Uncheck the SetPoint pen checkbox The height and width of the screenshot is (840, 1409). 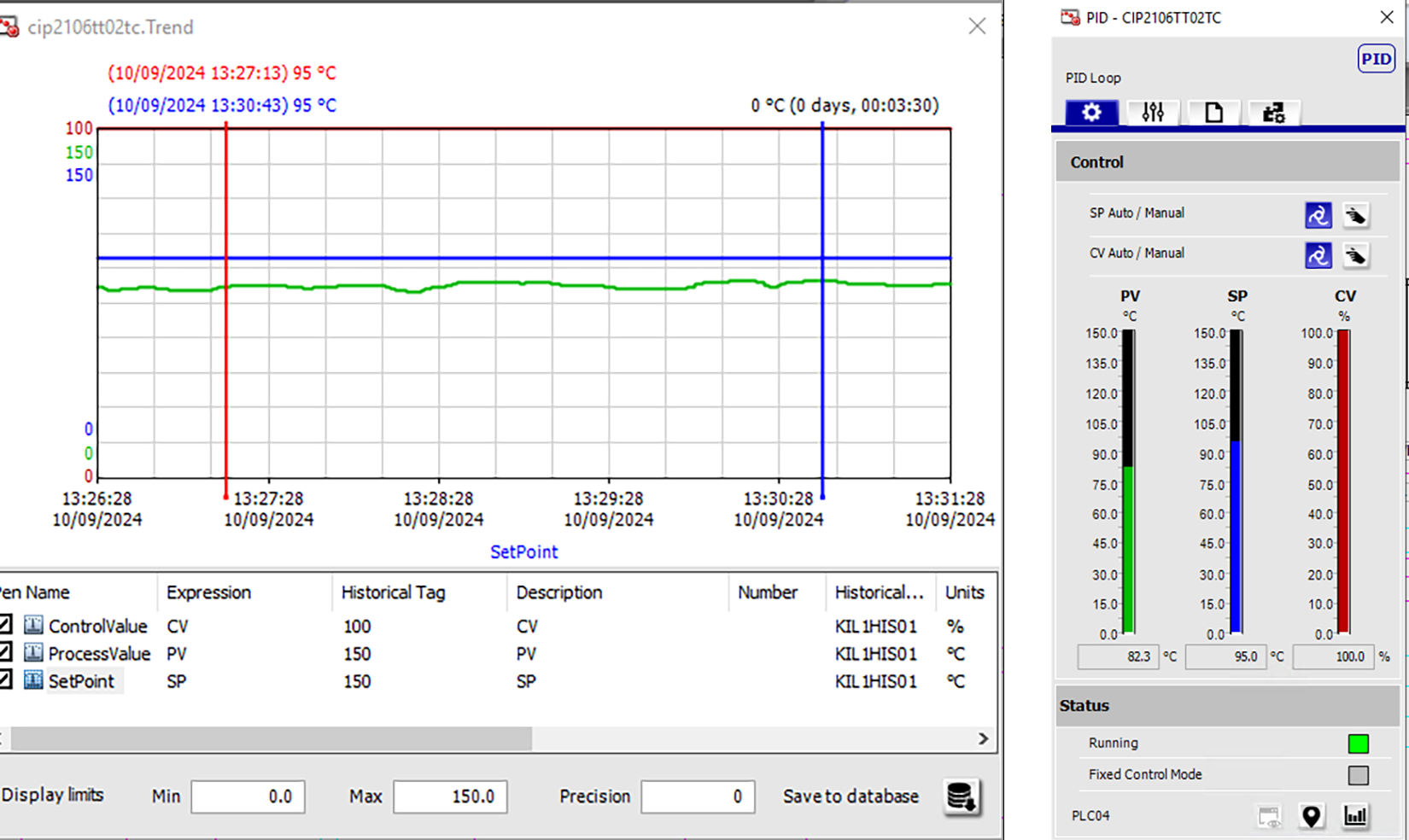[x=5, y=680]
